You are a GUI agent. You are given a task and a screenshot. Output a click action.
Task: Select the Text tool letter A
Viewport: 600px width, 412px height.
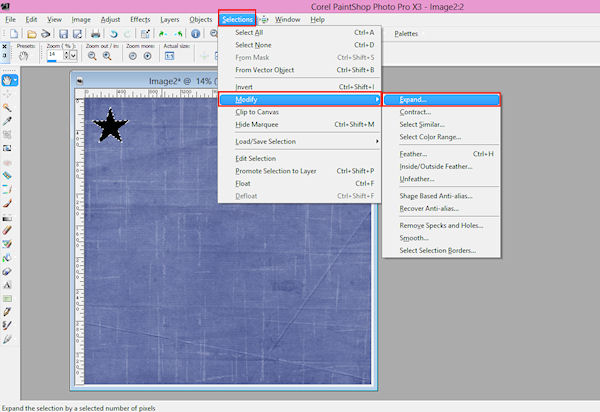click(7, 285)
